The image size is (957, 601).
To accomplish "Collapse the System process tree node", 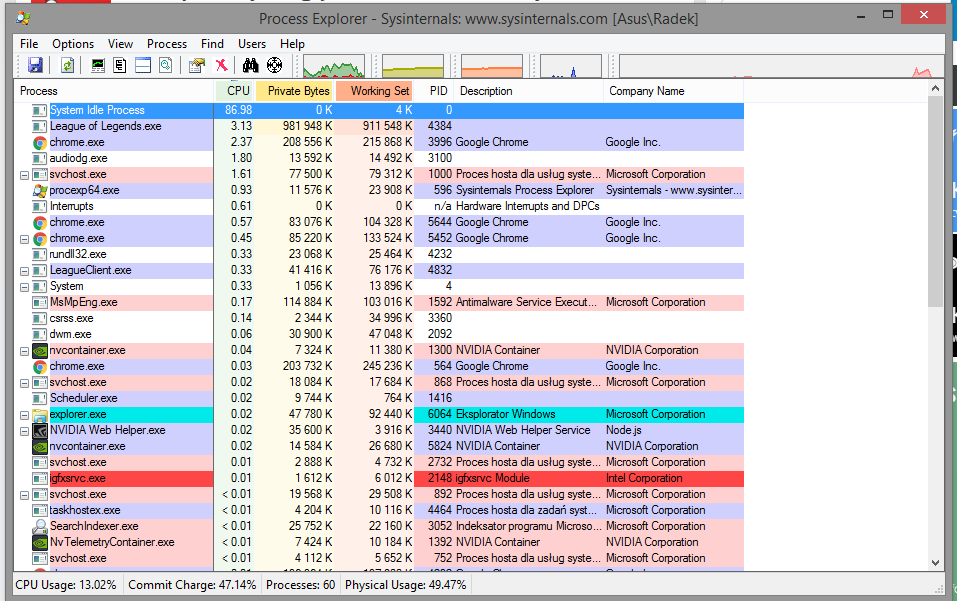I will [24, 287].
